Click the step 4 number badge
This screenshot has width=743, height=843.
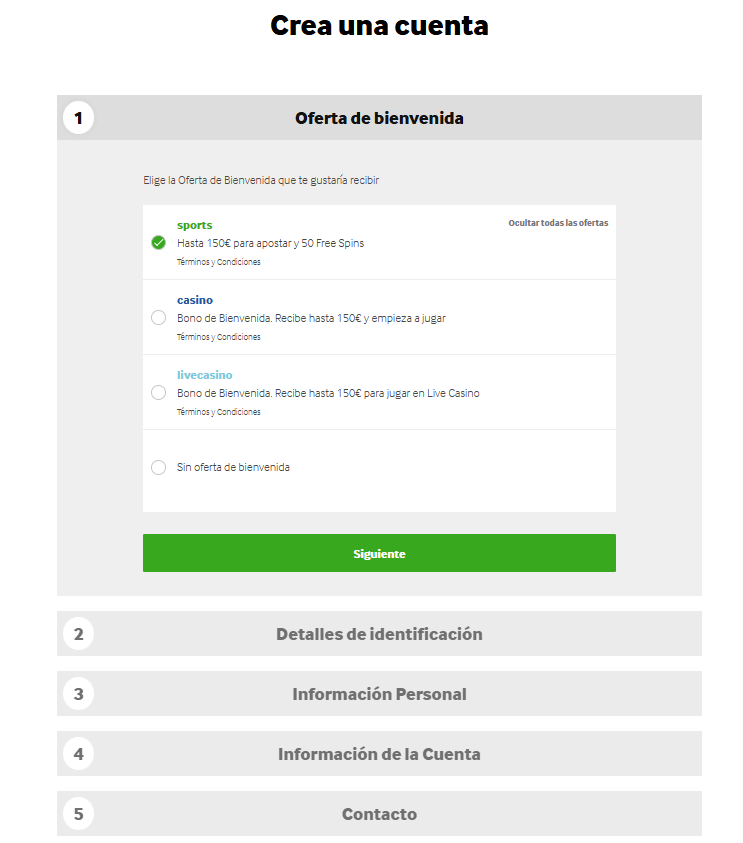(x=78, y=754)
